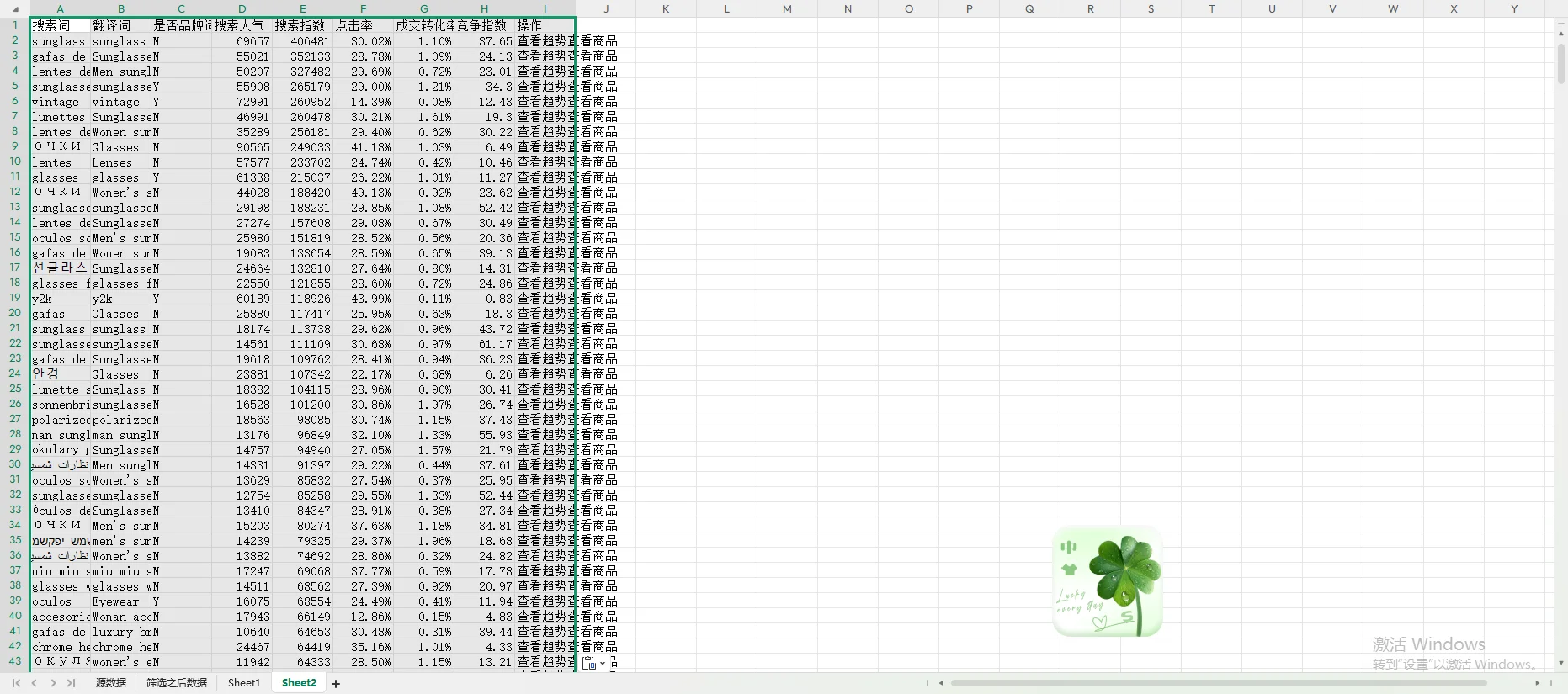Click the select-all corner of the grid
This screenshot has width=1568, height=694.
14,10
